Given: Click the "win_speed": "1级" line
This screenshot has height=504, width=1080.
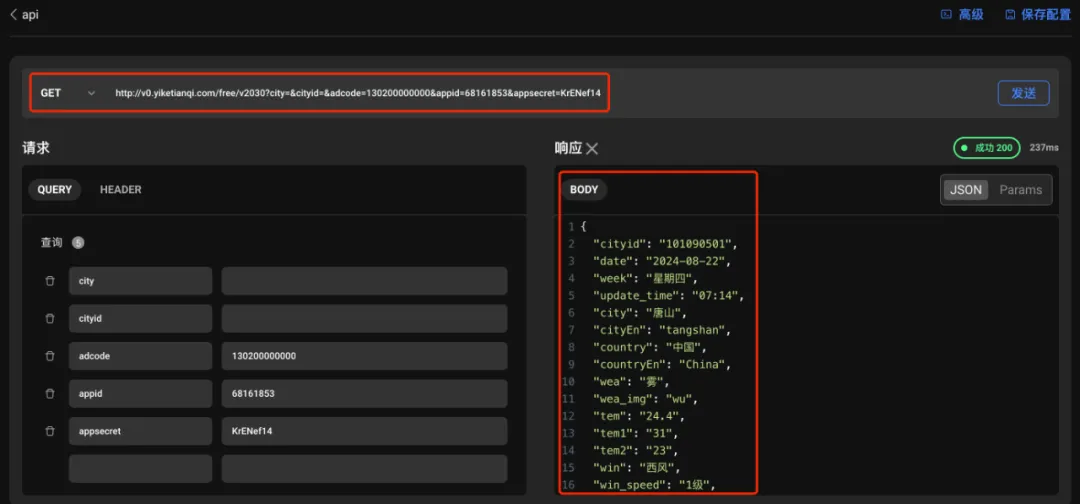Looking at the screenshot, I should coord(655,485).
